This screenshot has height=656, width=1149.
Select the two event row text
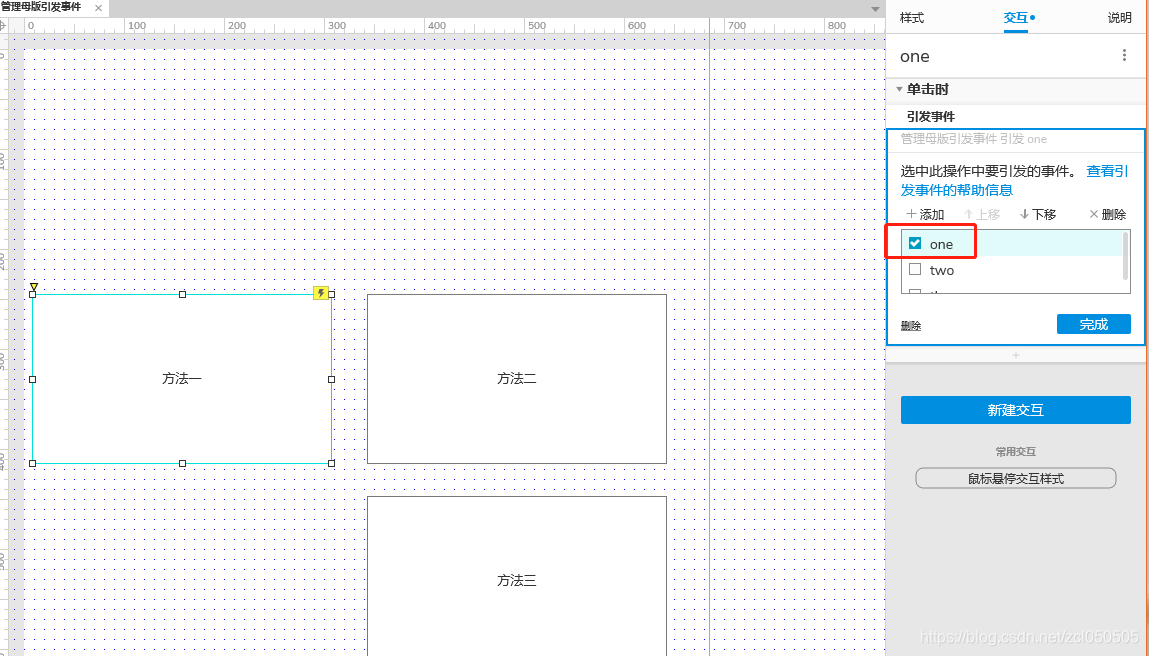point(942,270)
